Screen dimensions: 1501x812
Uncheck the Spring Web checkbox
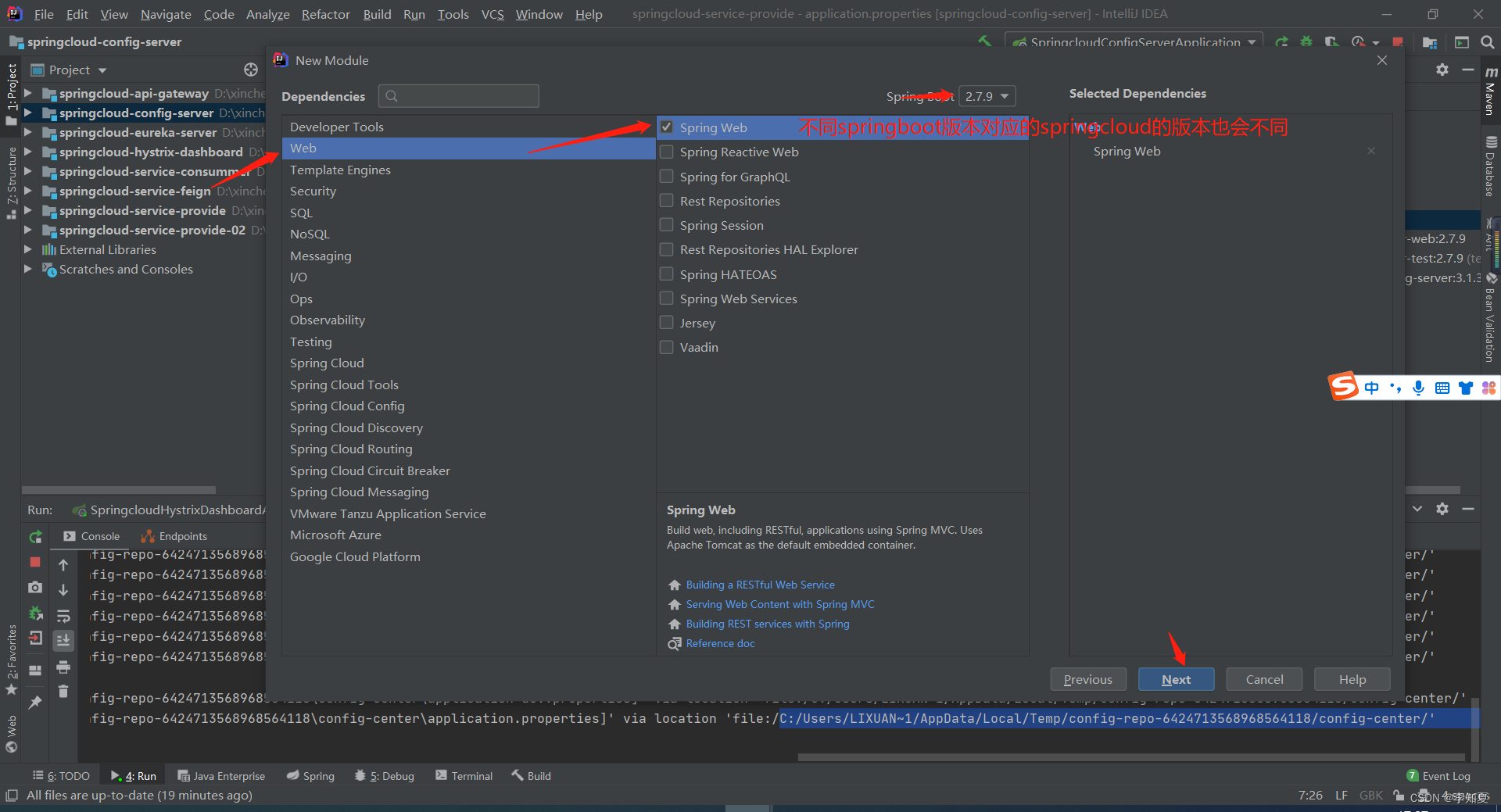tap(667, 127)
